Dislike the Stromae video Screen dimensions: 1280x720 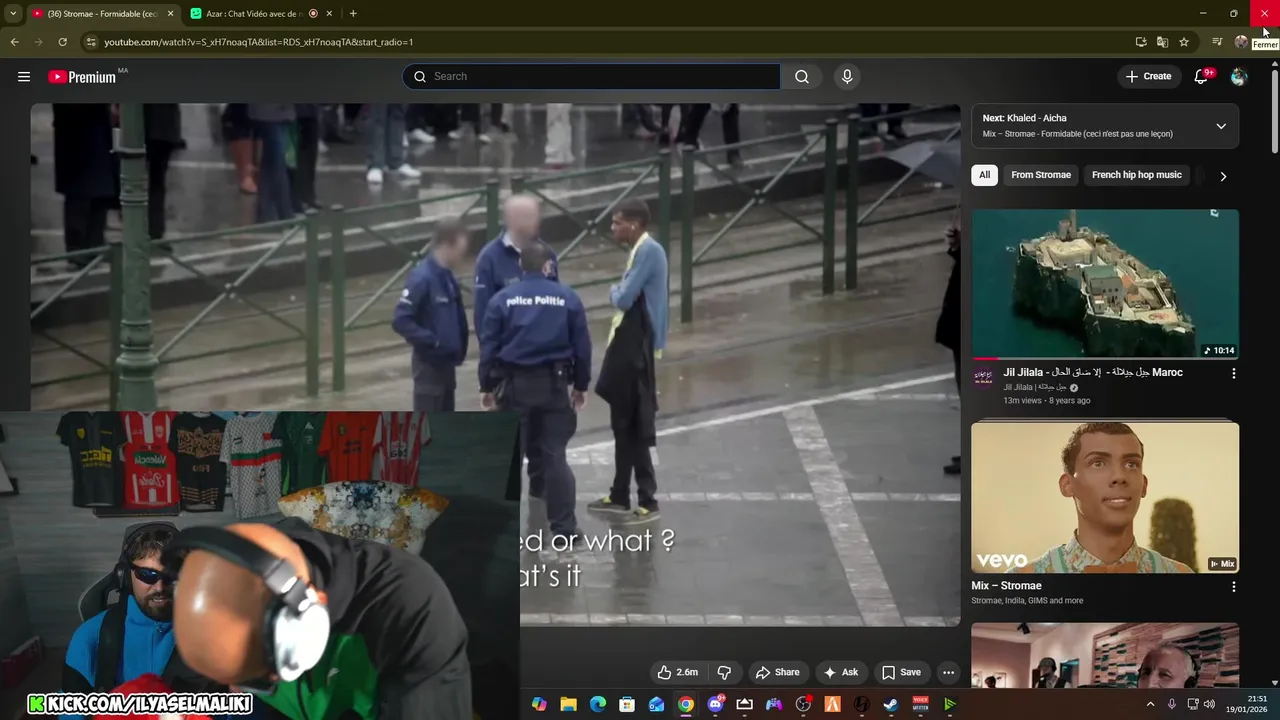coord(725,672)
